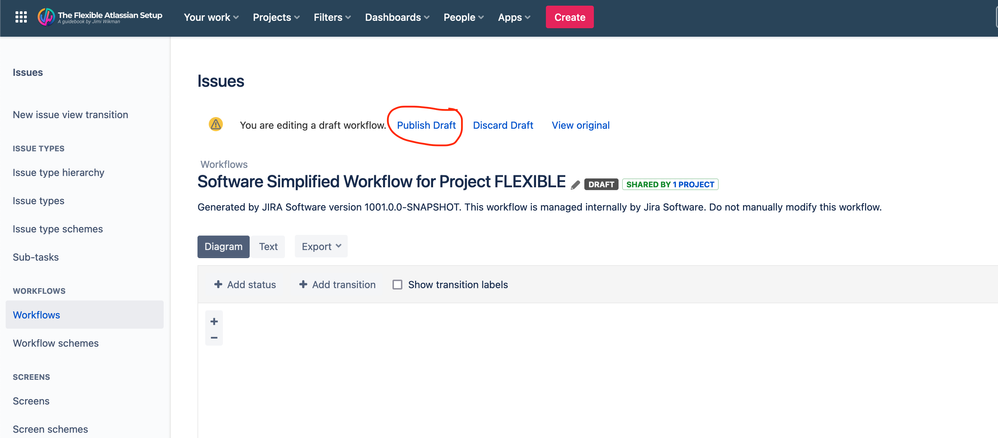
Task: Select Sub-tasks in sidebar
Action: point(36,257)
